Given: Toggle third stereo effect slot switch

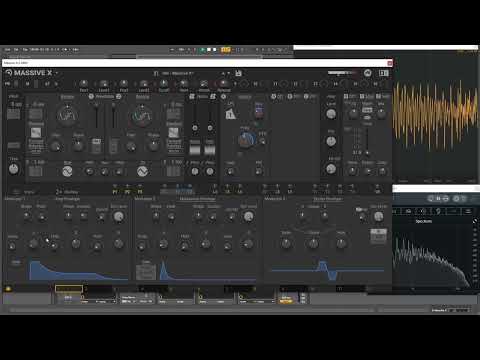Looking at the screenshot, I should coord(378,96).
